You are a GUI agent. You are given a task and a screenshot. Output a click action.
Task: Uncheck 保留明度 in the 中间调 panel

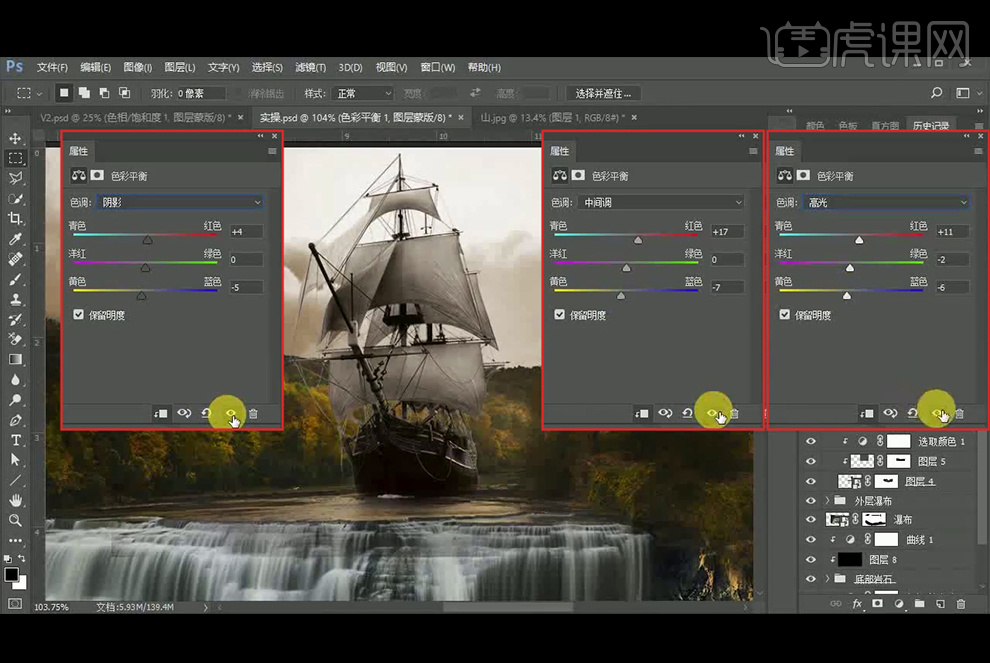point(559,314)
